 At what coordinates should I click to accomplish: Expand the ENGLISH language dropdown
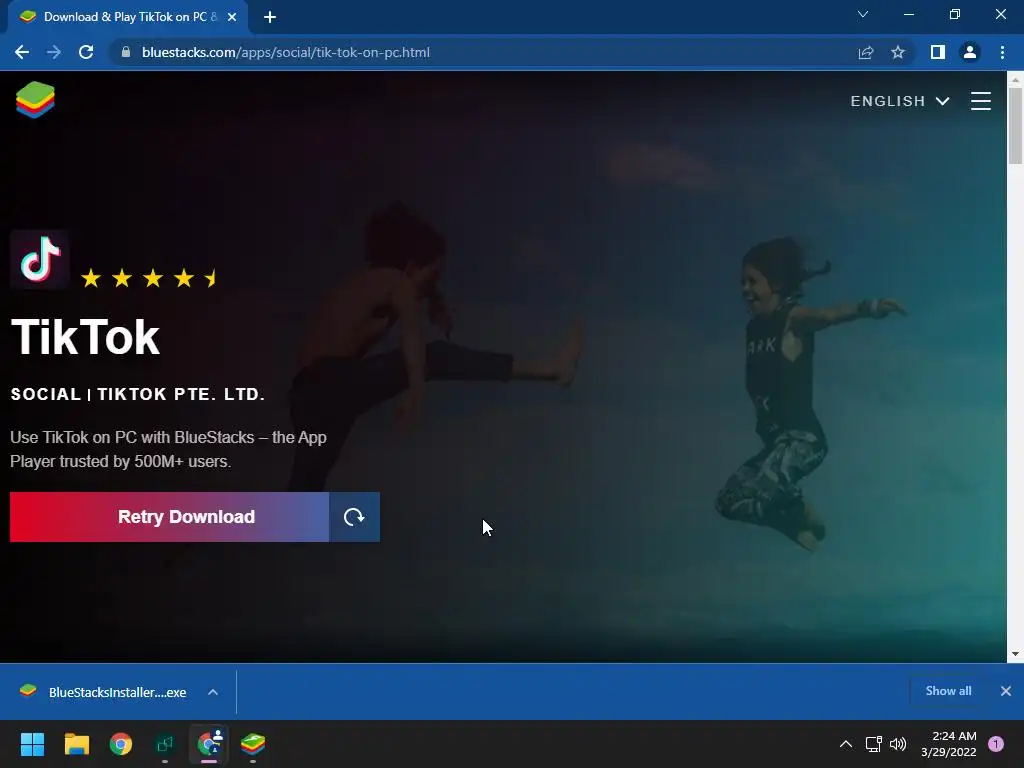[899, 101]
